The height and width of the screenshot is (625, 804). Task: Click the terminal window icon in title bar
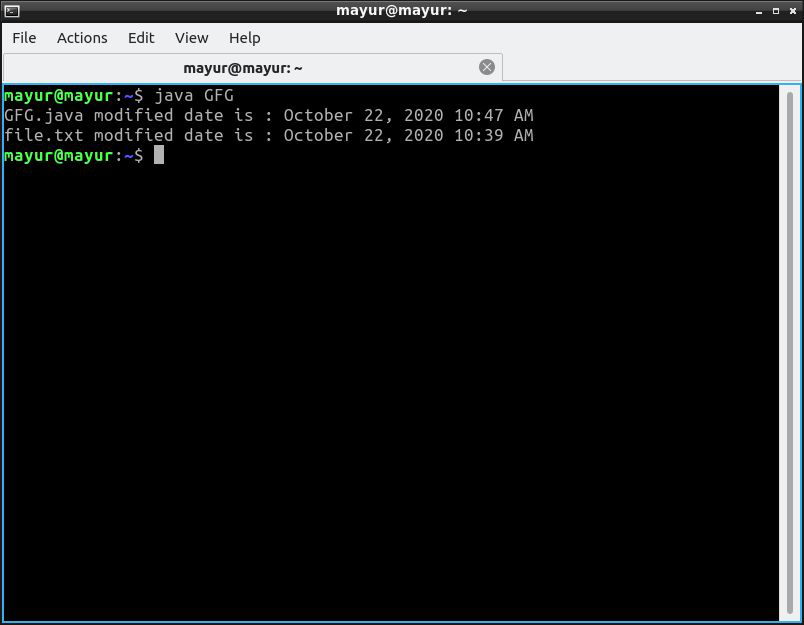click(12, 11)
